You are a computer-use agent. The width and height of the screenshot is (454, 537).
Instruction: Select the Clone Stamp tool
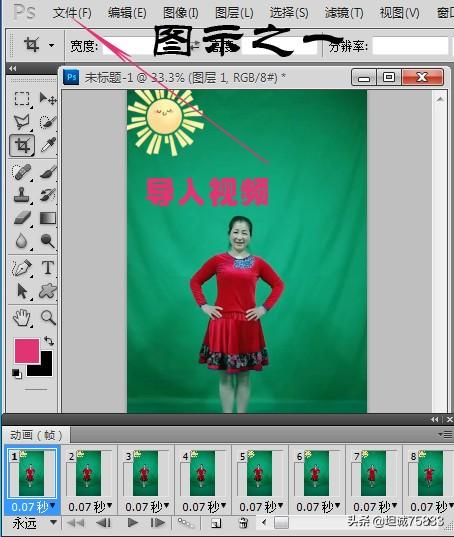click(x=22, y=195)
